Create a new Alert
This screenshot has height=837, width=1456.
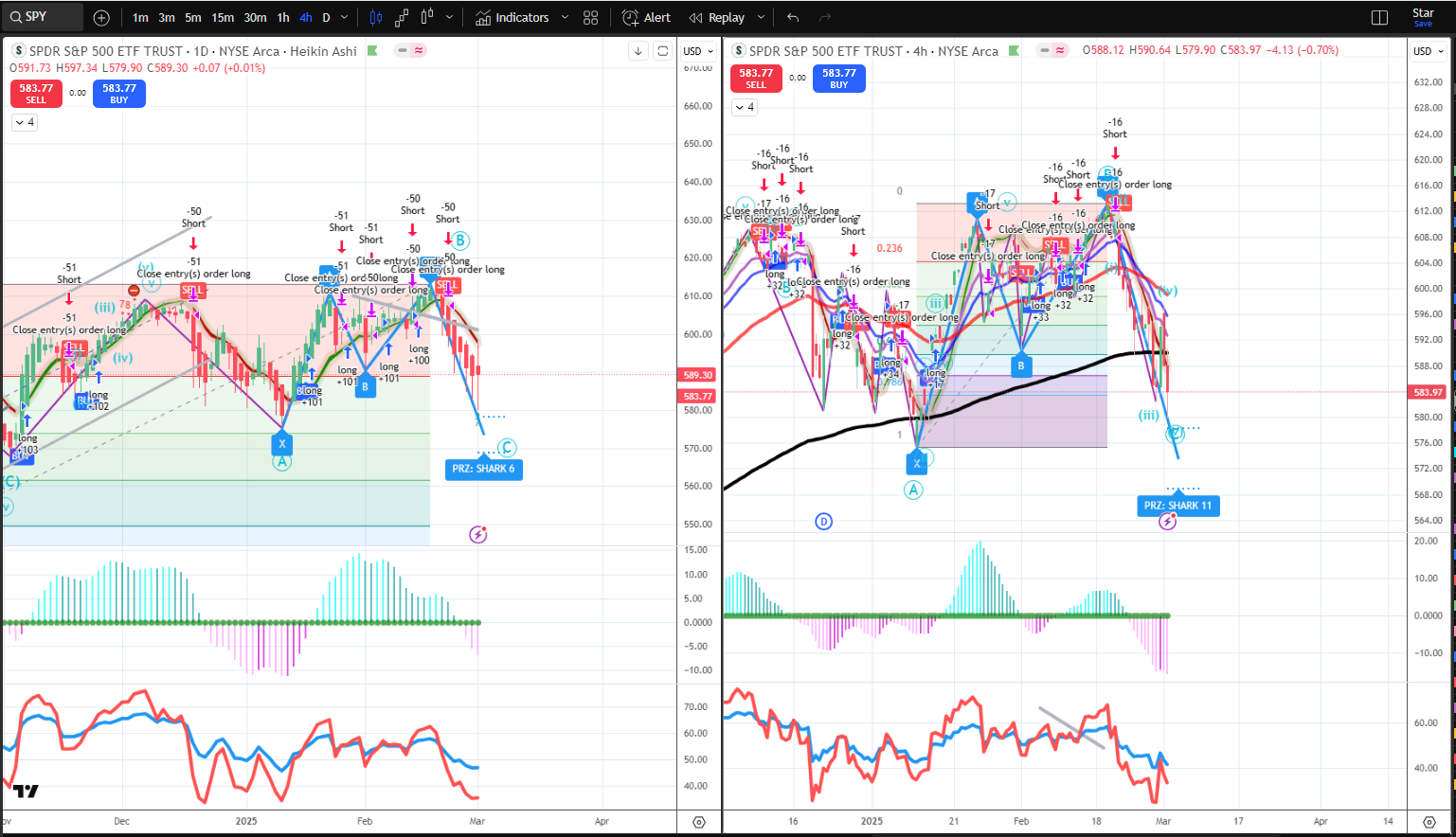[646, 17]
